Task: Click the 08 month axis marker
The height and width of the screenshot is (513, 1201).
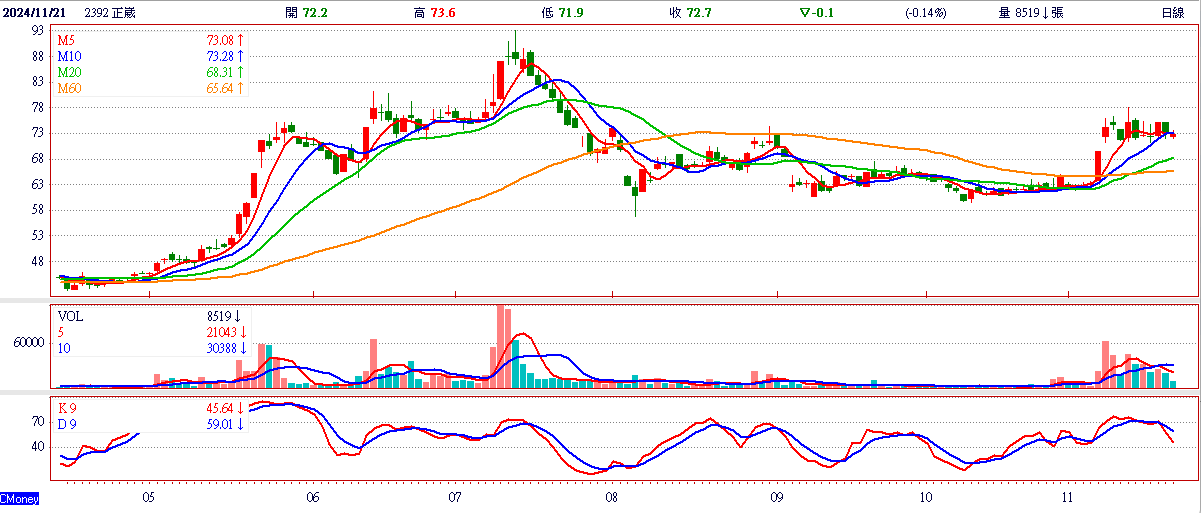Action: click(x=612, y=497)
